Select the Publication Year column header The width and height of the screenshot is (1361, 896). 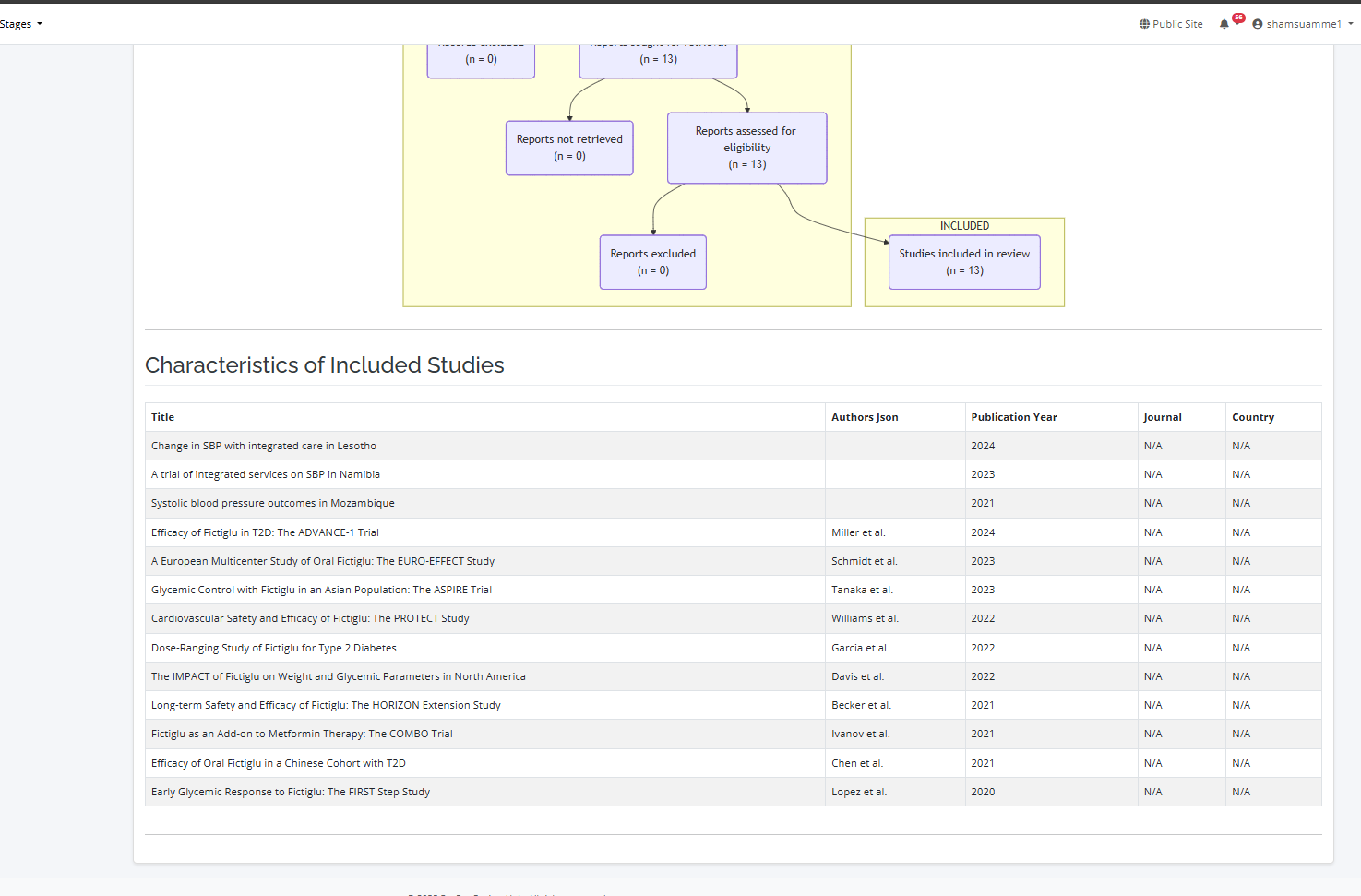[x=1014, y=417]
